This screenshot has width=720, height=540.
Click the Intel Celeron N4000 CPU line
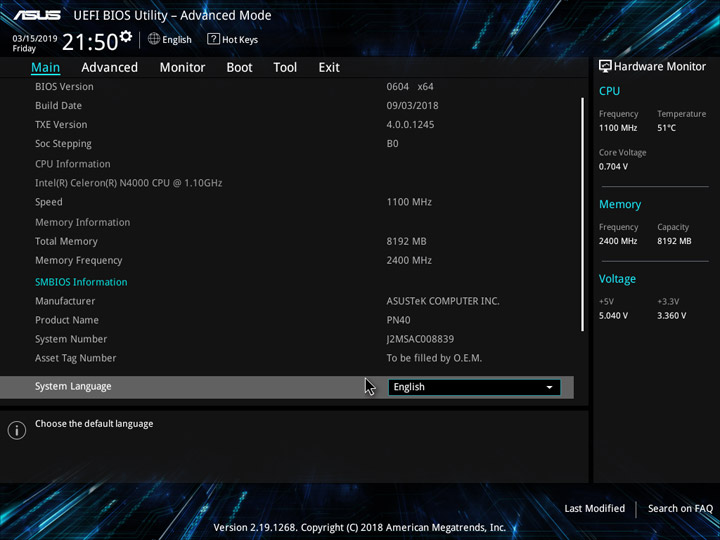click(x=129, y=183)
